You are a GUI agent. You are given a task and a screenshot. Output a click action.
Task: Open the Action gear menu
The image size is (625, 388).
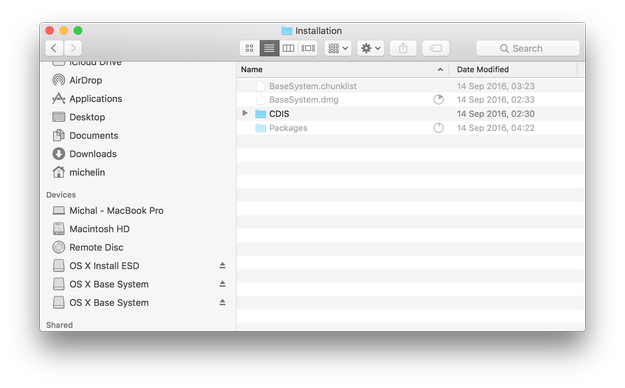[x=371, y=48]
